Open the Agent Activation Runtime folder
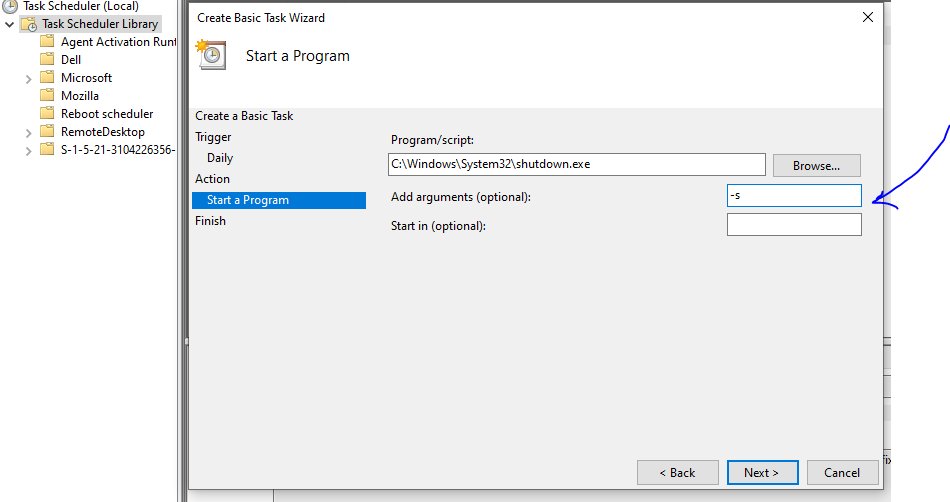The height and width of the screenshot is (502, 950). (119, 42)
